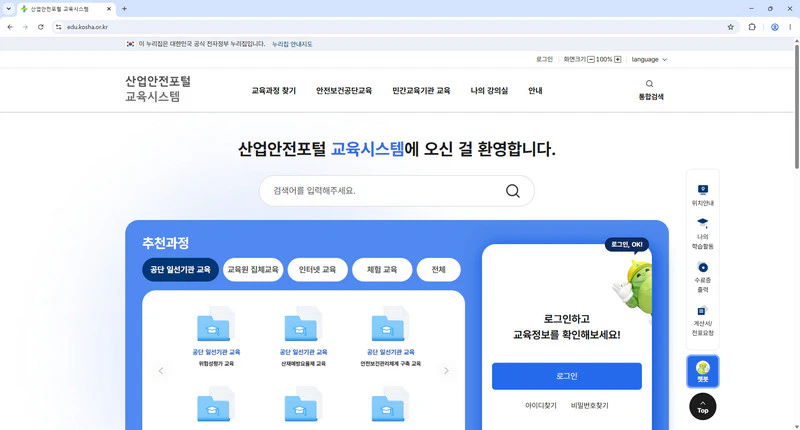Open 누리집 안내지도 link

click(292, 44)
